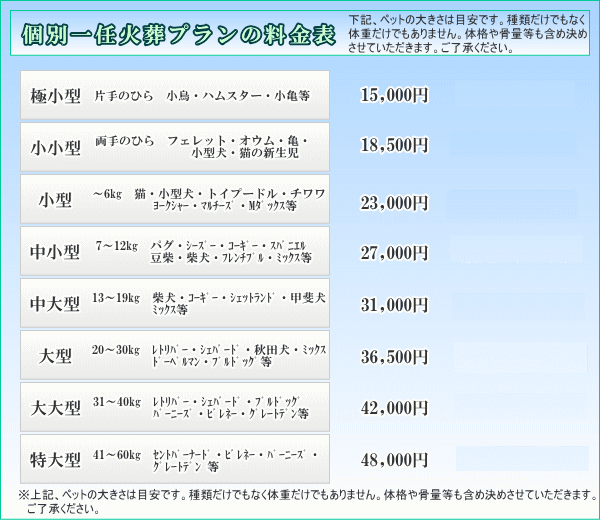600x520 pixels.
Task: Click the 大型 size label
Action: pyautogui.click(x=55, y=356)
